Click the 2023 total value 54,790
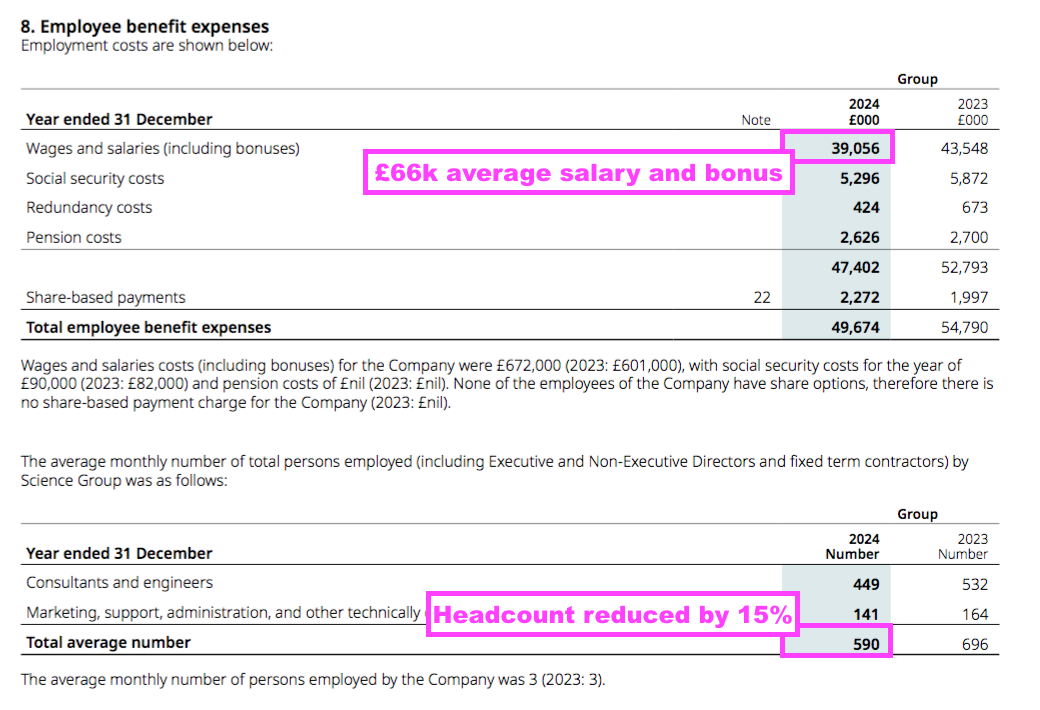The width and height of the screenshot is (1040, 710). pyautogui.click(x=965, y=327)
